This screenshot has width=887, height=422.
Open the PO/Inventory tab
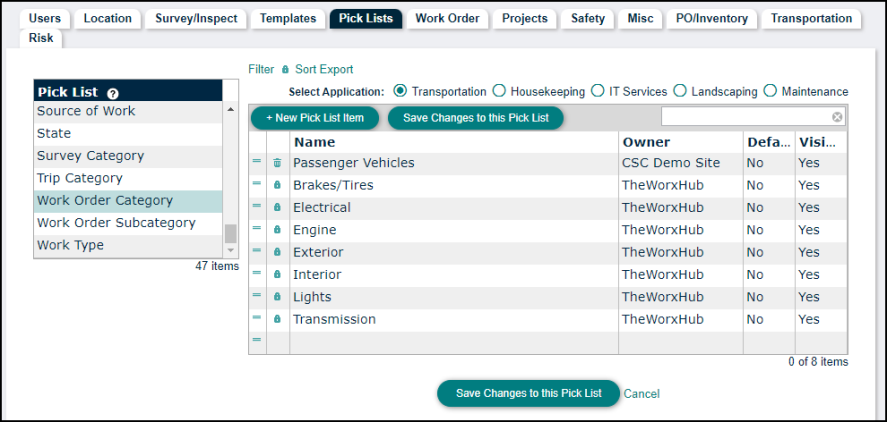pos(712,18)
